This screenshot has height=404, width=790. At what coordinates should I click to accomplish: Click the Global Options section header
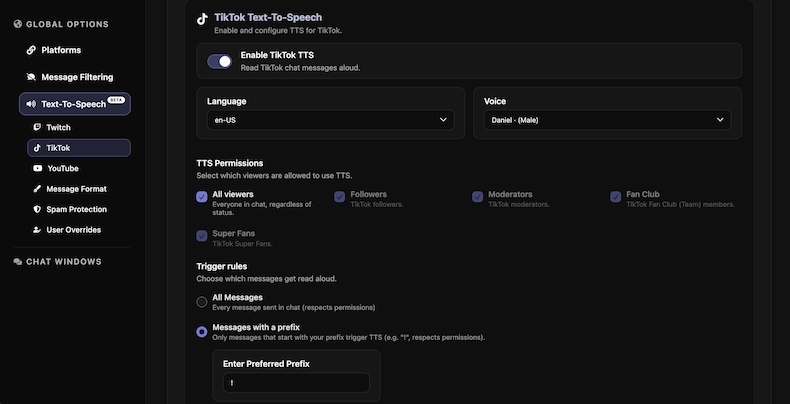tap(67, 24)
